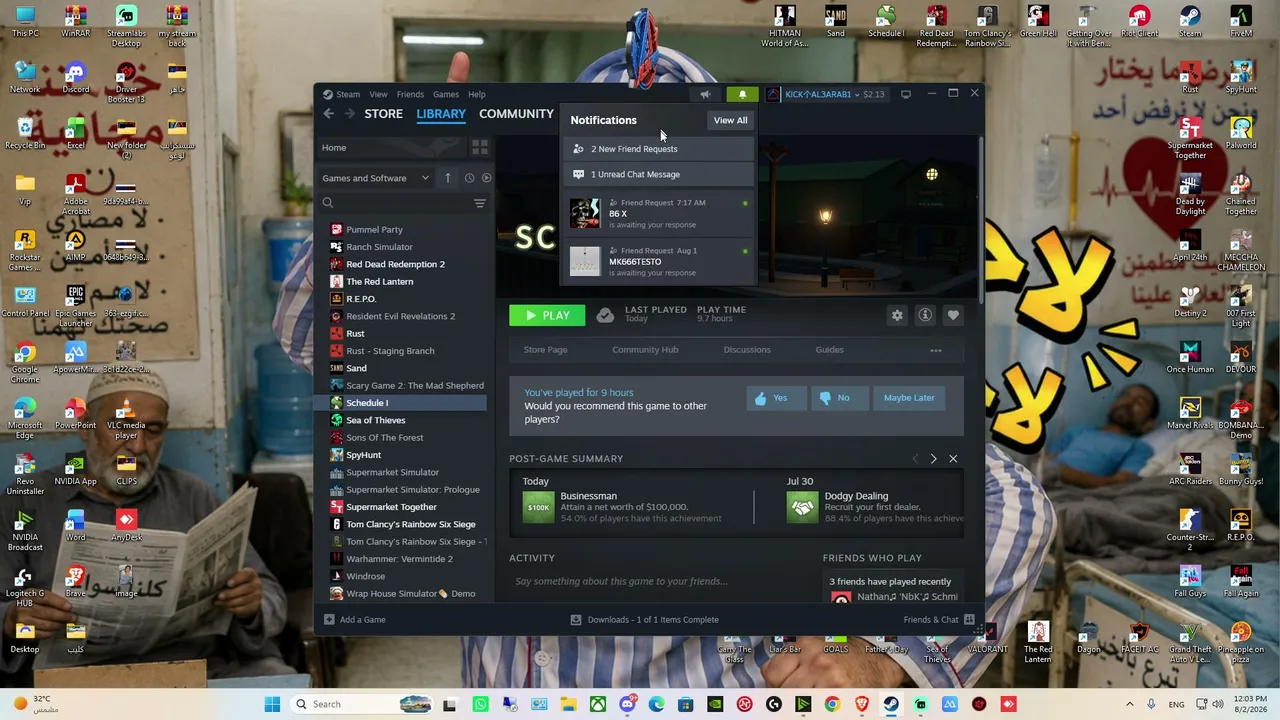This screenshot has height=720, width=1280.
Task: Choose Maybe Later for the review
Action: pos(909,398)
